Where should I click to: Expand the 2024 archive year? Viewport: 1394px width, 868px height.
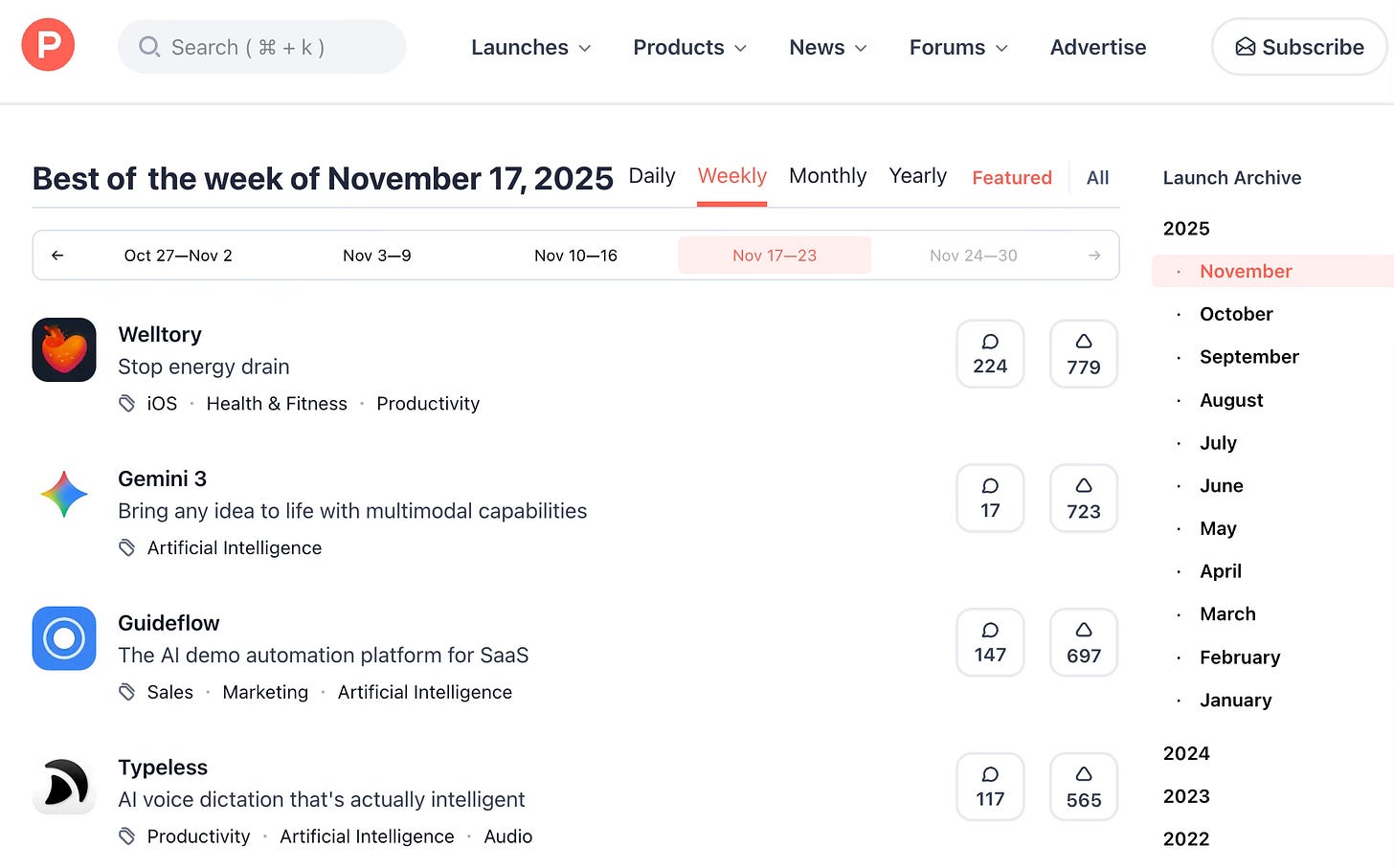pos(1186,754)
